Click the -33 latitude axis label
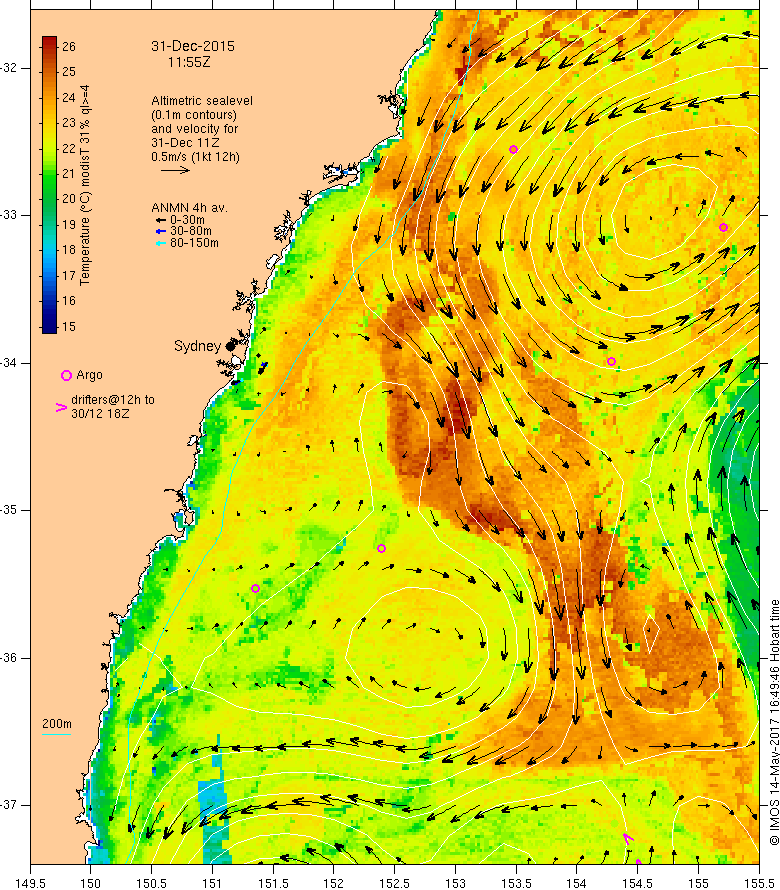 point(9,215)
